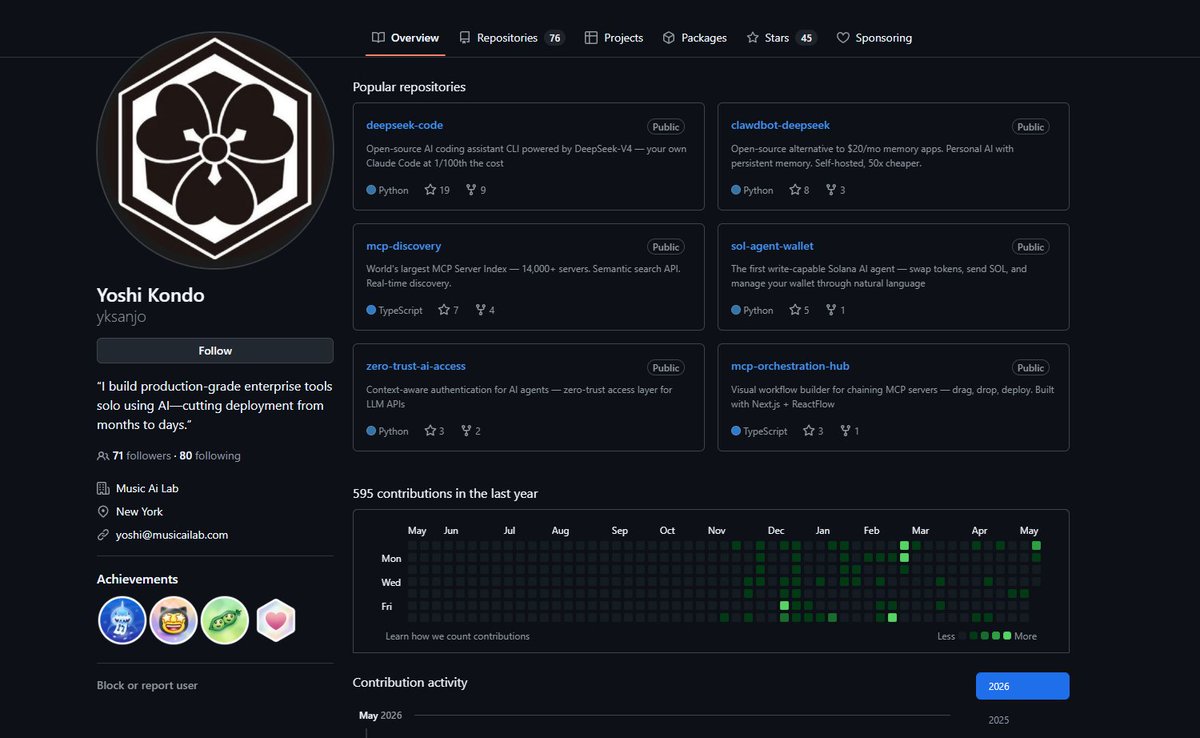
Task: Open the mcp-orchestration-hub repository
Action: (790, 366)
